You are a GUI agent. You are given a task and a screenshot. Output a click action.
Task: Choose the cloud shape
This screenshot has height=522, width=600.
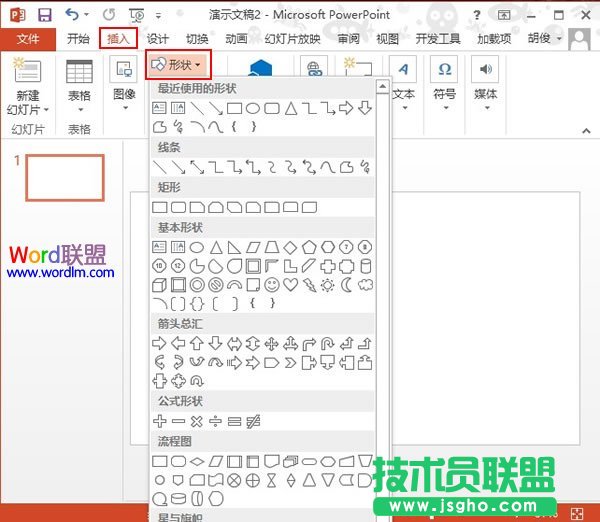(x=365, y=285)
